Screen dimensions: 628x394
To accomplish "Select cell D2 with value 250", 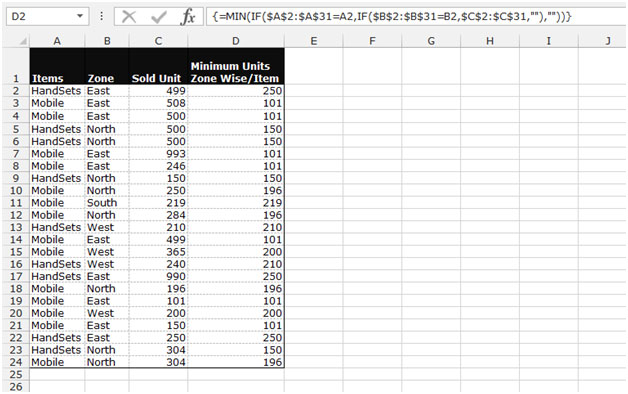I will (x=236, y=91).
